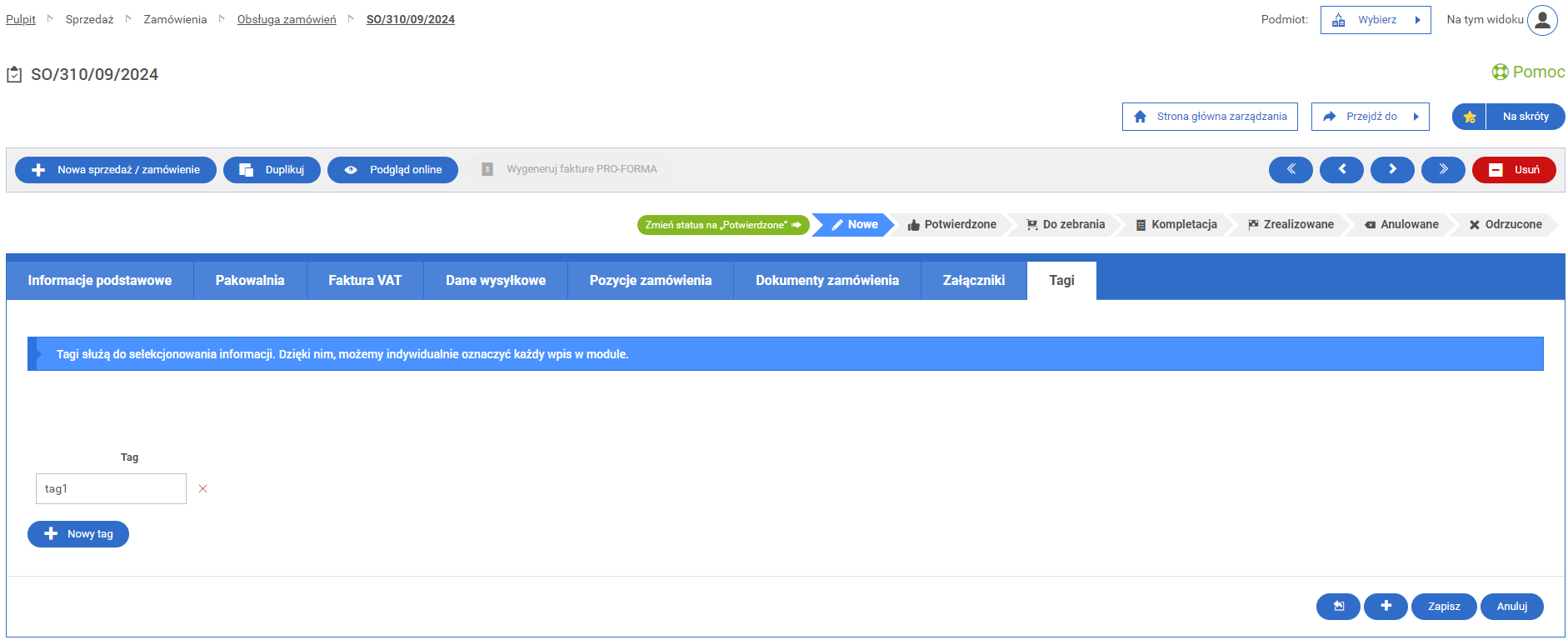The width and height of the screenshot is (1568, 640).
Task: Set order status to Potwierdzone in status bar
Action: 951,225
